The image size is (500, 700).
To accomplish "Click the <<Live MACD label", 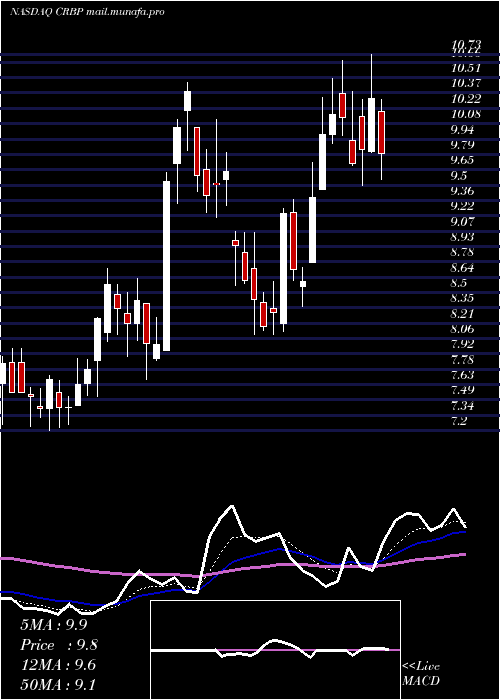I will 421,673.
